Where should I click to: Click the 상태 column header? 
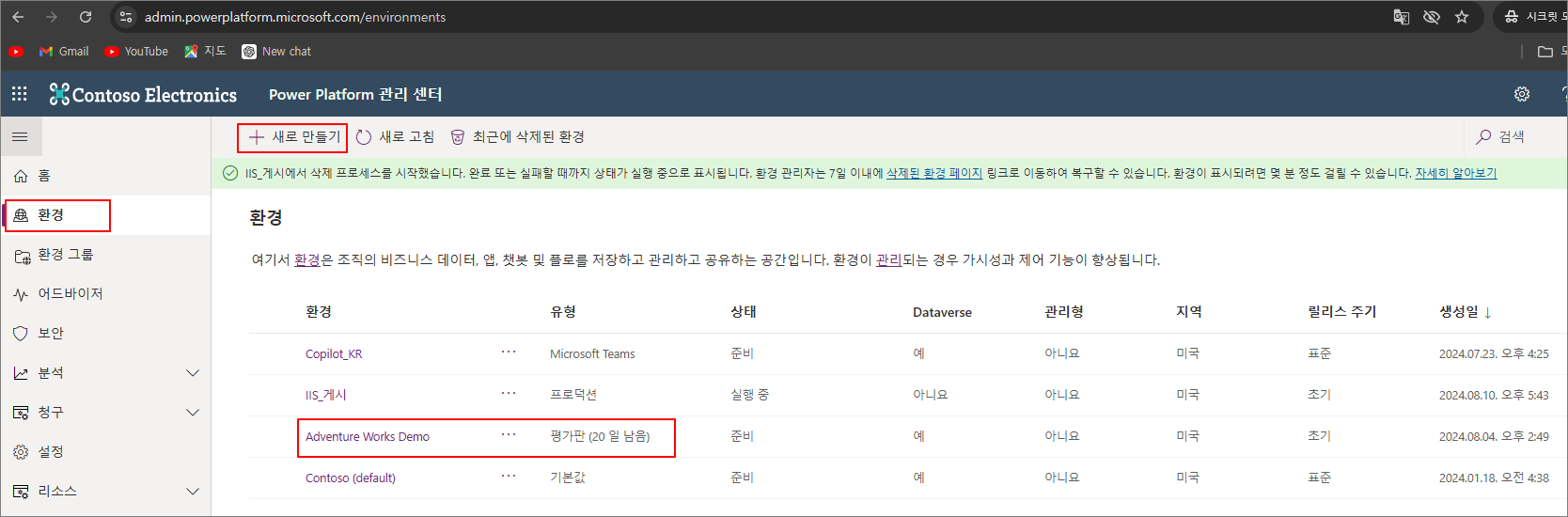click(744, 312)
